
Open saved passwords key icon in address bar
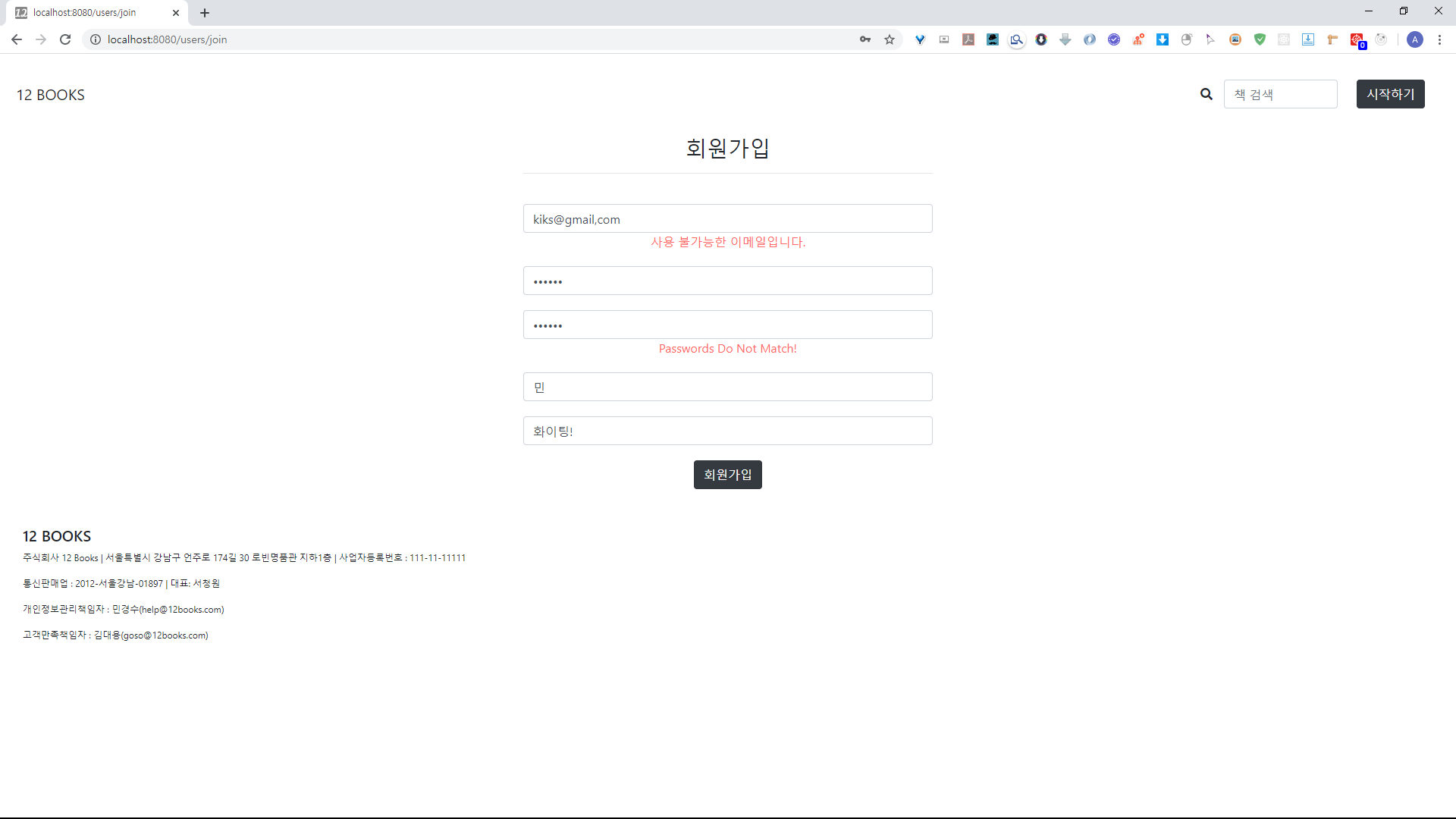[x=865, y=39]
